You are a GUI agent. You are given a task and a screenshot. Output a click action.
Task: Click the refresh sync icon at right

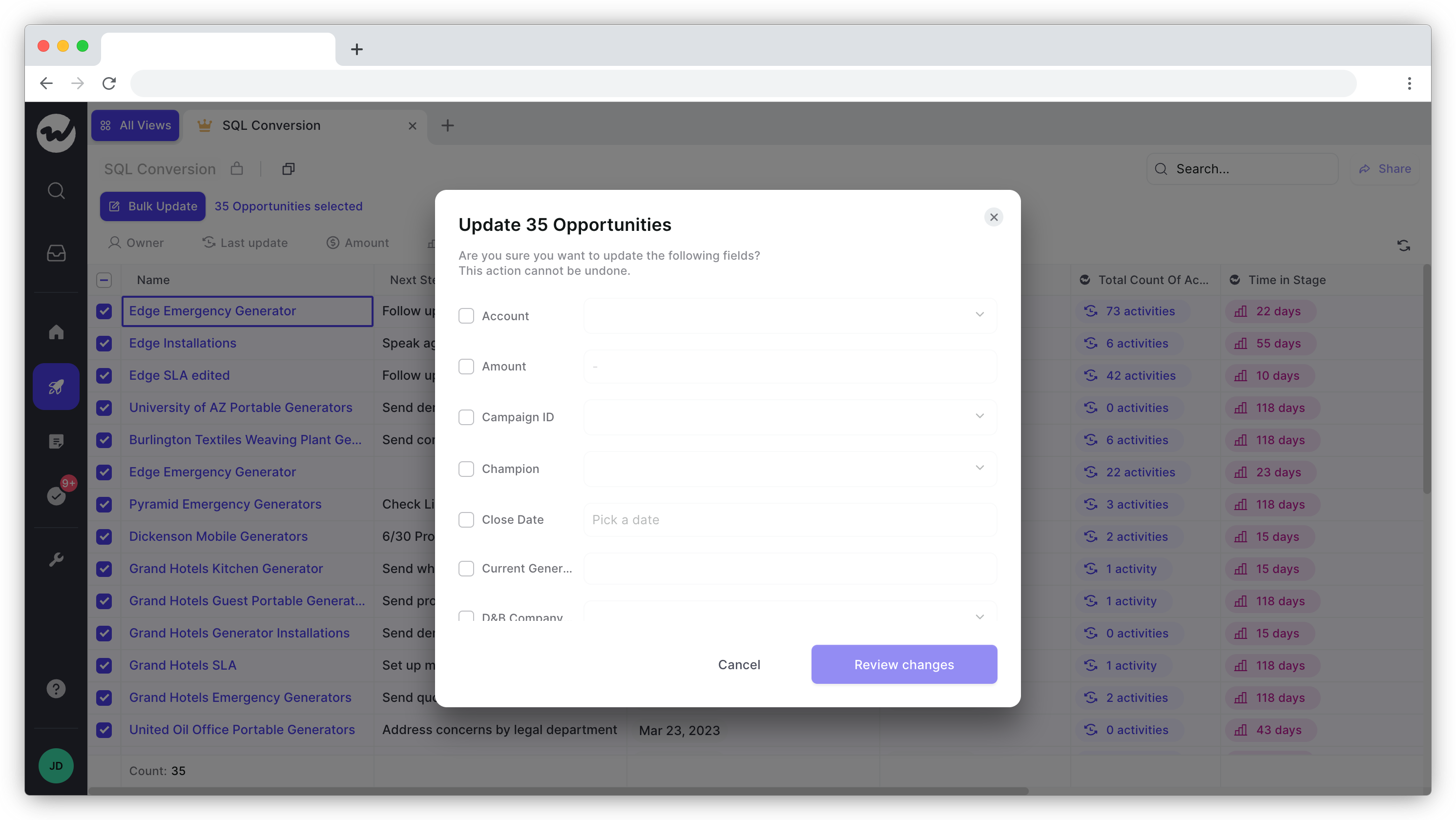click(x=1403, y=245)
